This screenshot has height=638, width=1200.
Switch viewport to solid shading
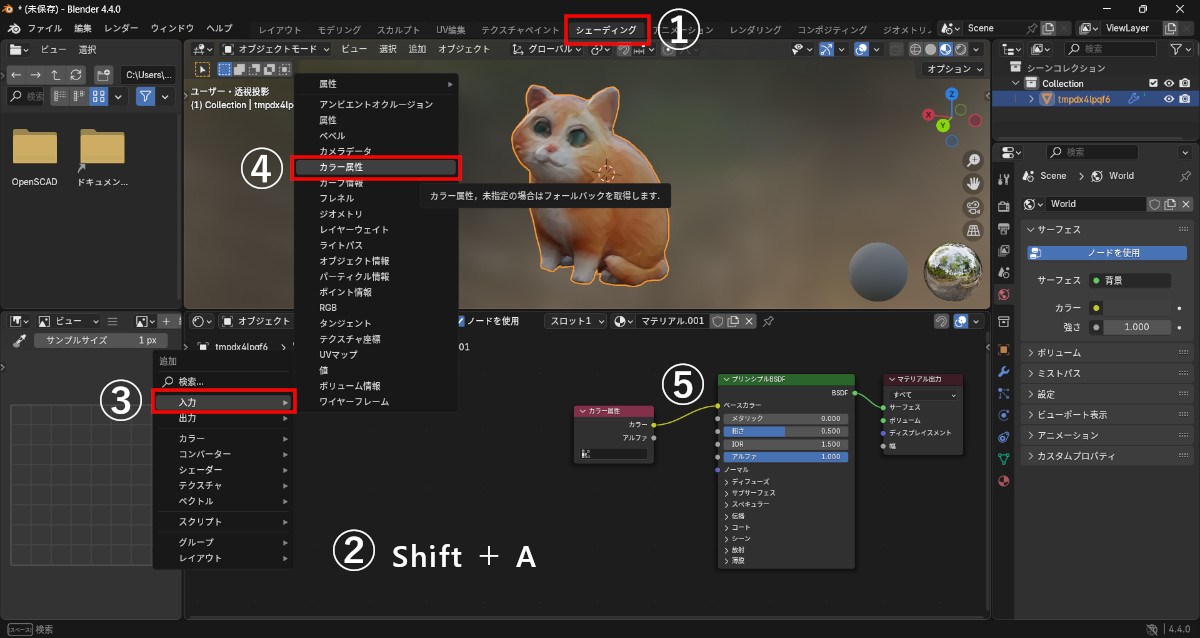point(930,49)
